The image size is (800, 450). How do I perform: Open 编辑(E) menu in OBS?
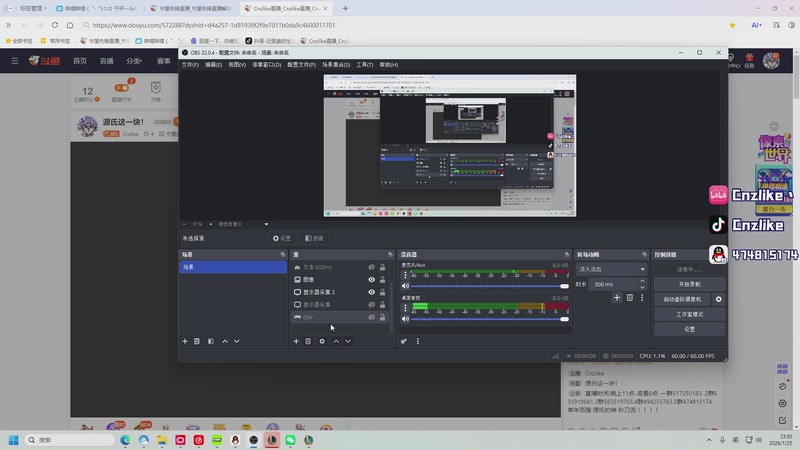point(213,65)
